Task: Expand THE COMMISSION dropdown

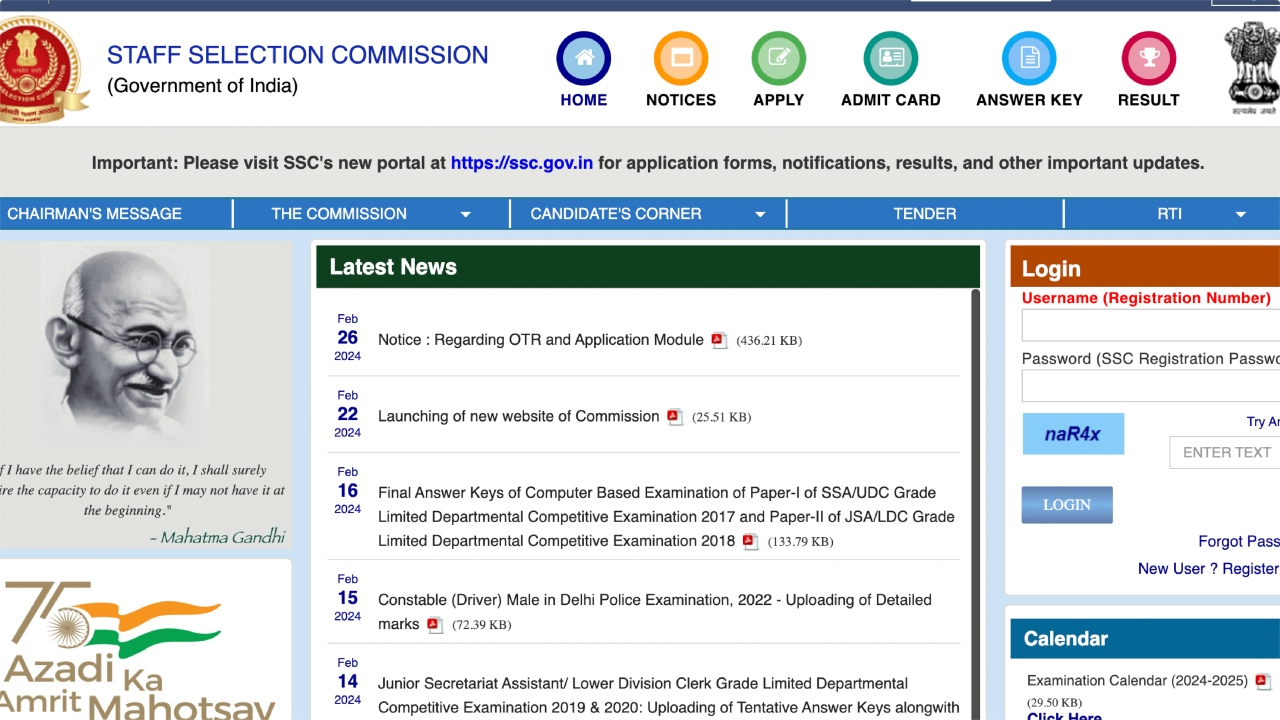Action: tap(466, 213)
